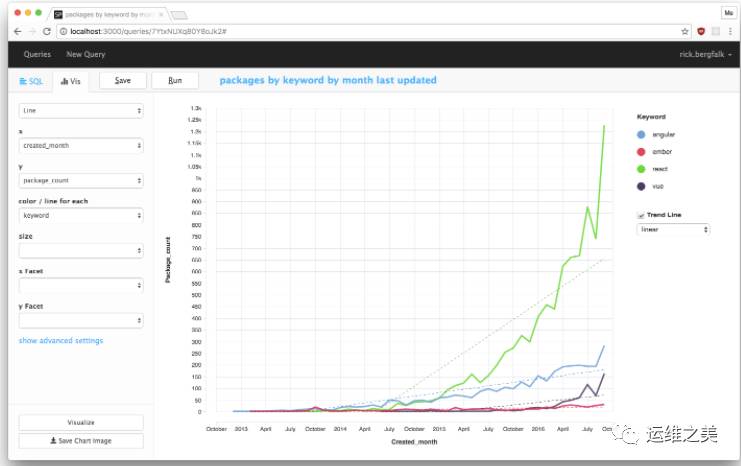Screen dimensions: 741x466
Task: Reload the page with refresh icon
Action: [x=46, y=31]
